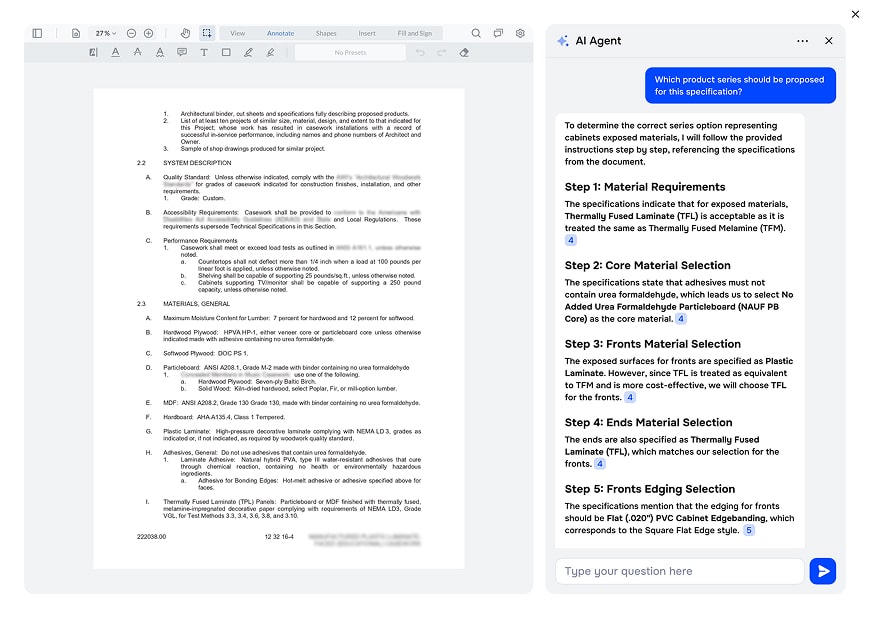Screen dimensions: 870x618
Task: Send the question with arrow button
Action: click(823, 571)
